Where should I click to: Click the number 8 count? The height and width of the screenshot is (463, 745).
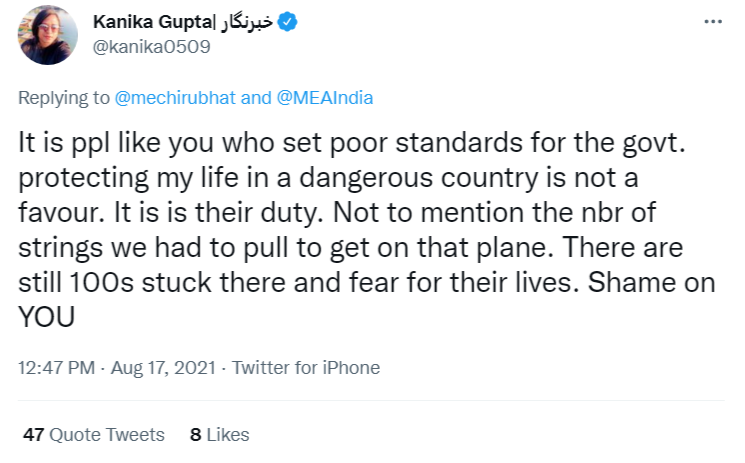tap(195, 435)
